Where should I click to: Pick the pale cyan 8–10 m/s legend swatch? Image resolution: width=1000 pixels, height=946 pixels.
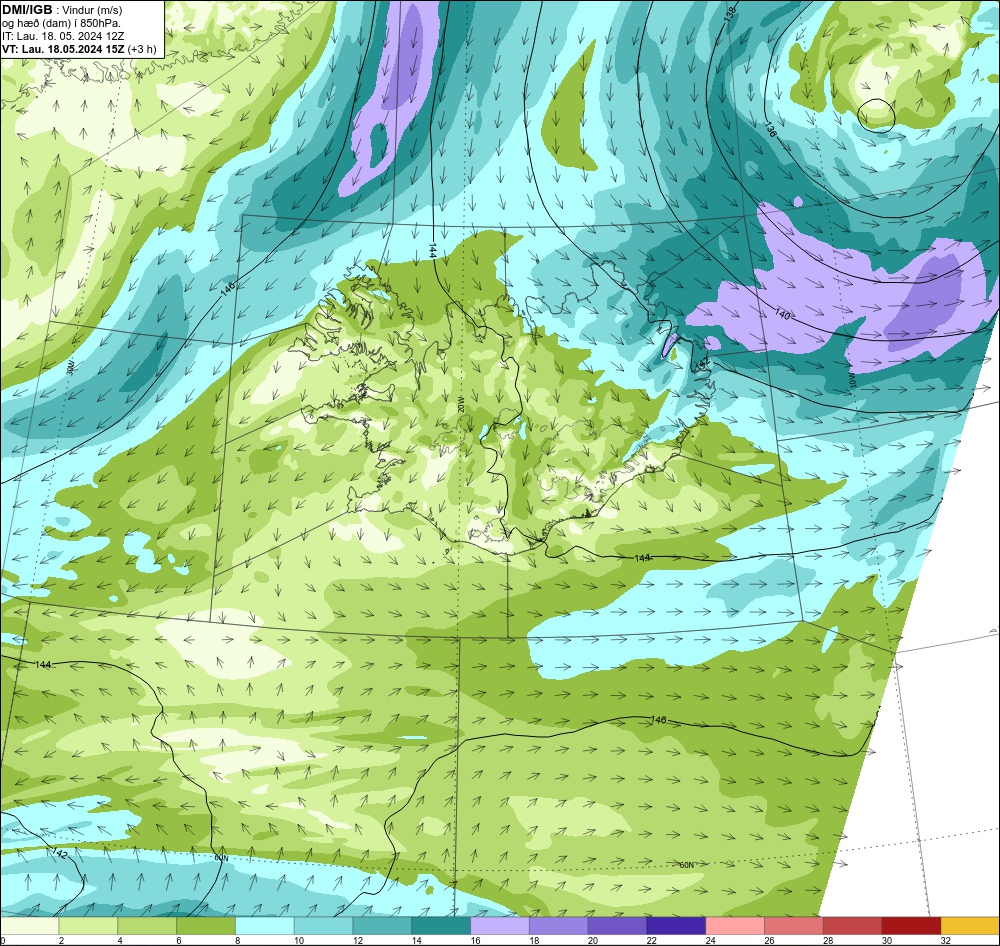pyautogui.click(x=265, y=926)
